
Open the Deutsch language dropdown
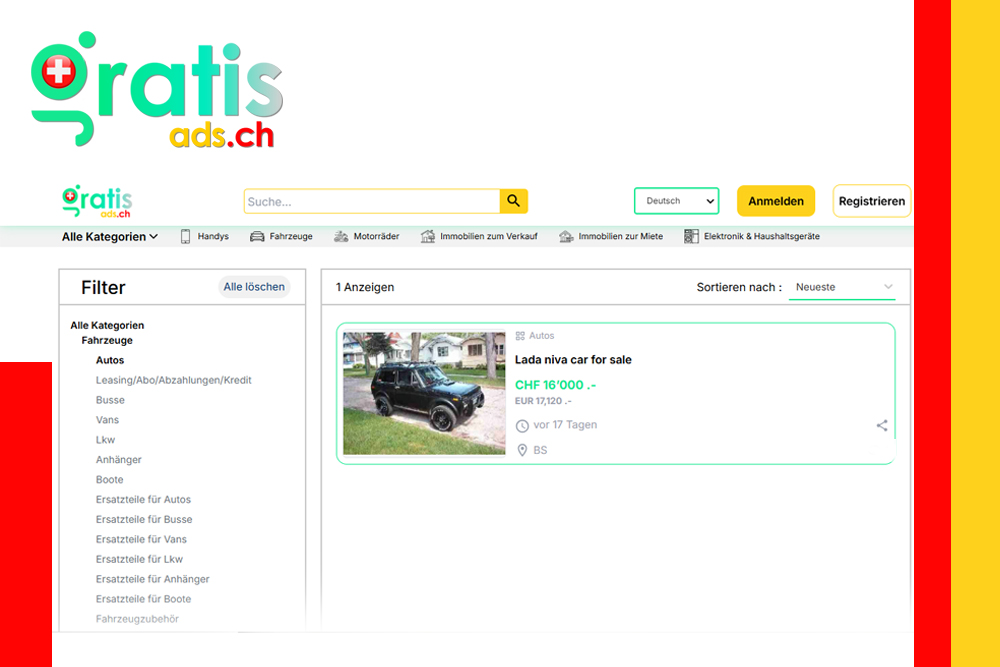[x=676, y=201]
